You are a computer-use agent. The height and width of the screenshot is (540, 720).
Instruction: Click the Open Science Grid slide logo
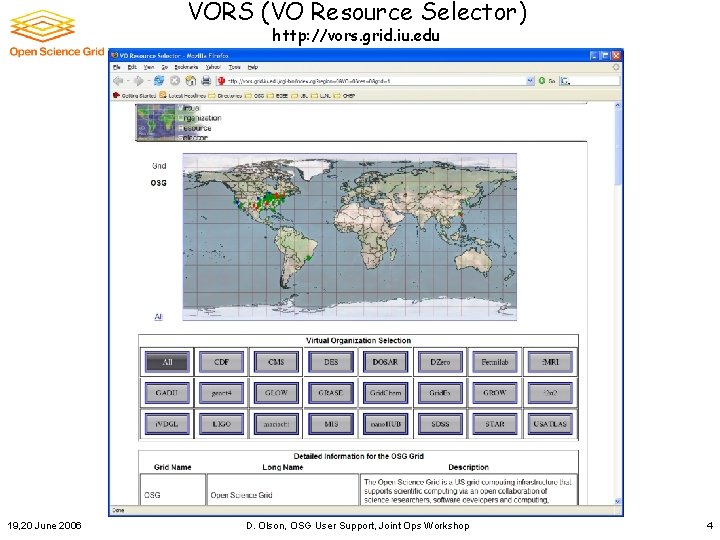56,33
